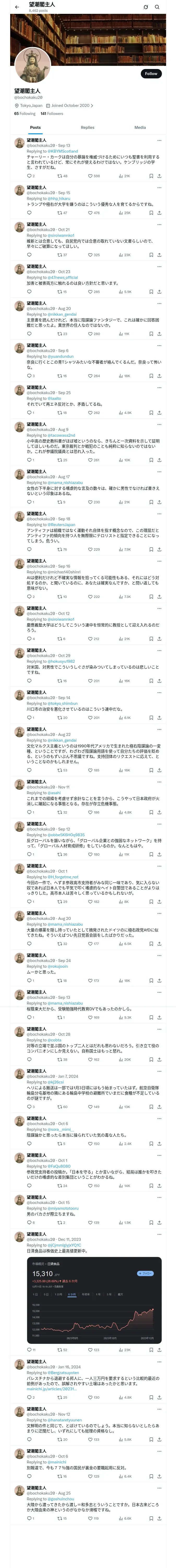Open the Media tab

coord(140,127)
